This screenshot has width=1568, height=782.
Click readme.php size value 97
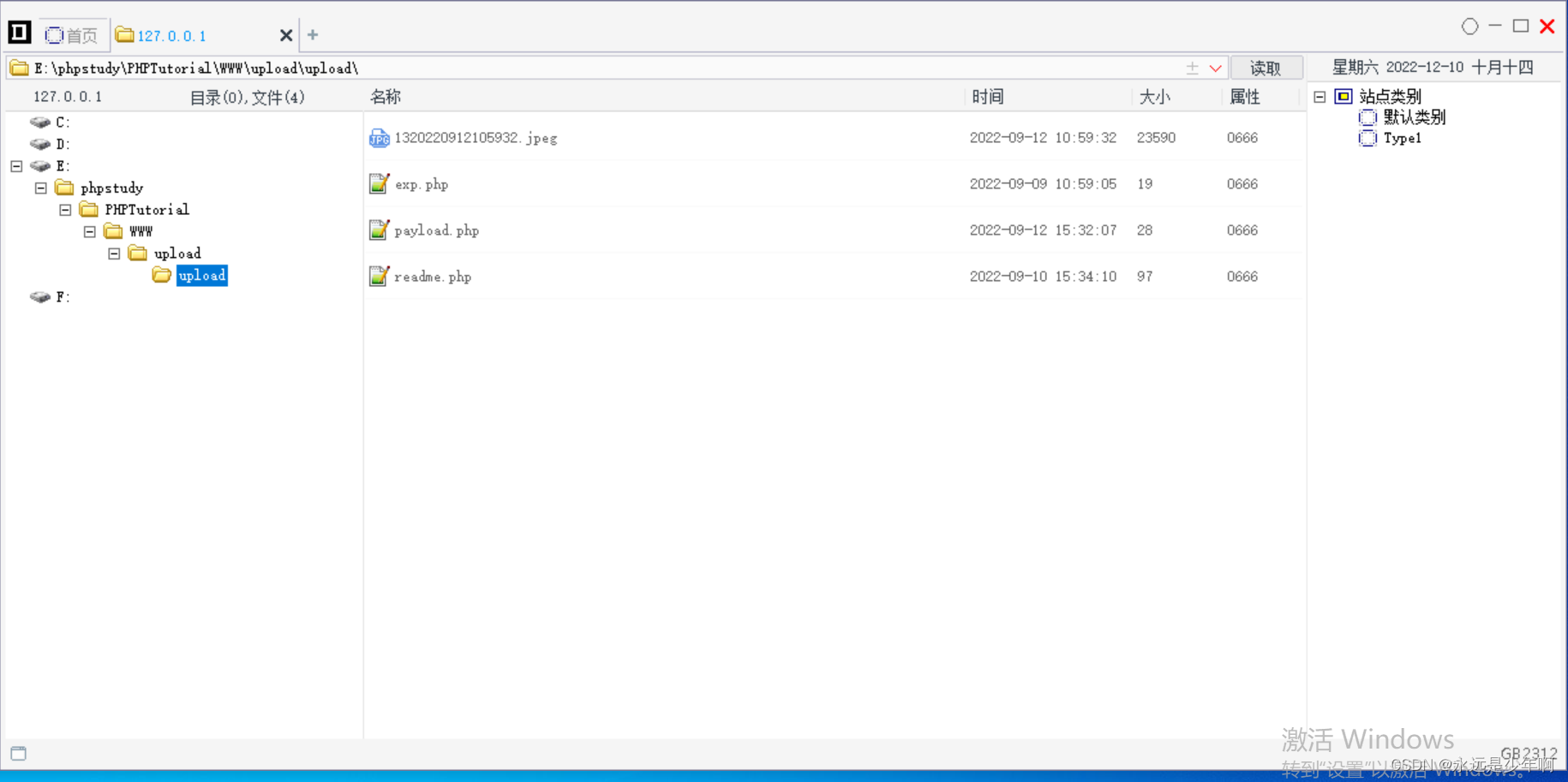click(1145, 277)
